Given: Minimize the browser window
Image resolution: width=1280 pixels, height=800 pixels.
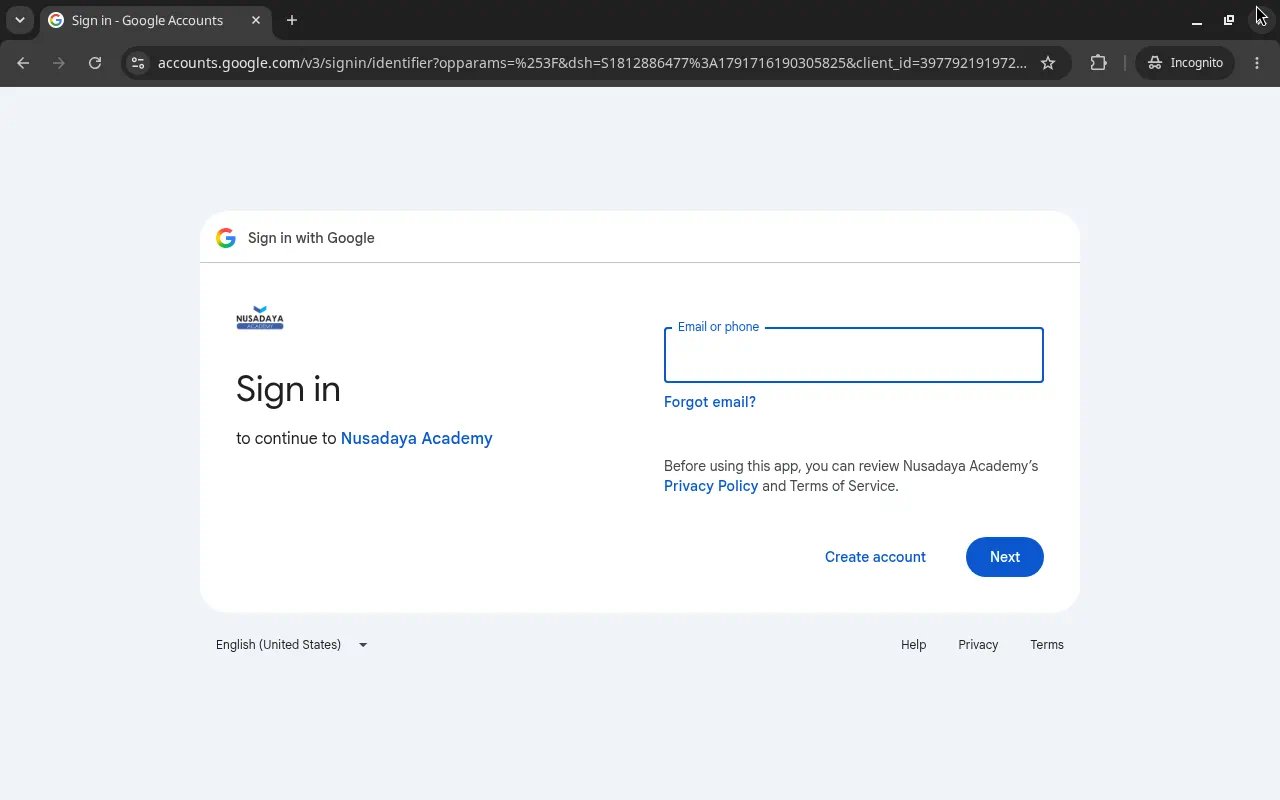Looking at the screenshot, I should pyautogui.click(x=1197, y=20).
